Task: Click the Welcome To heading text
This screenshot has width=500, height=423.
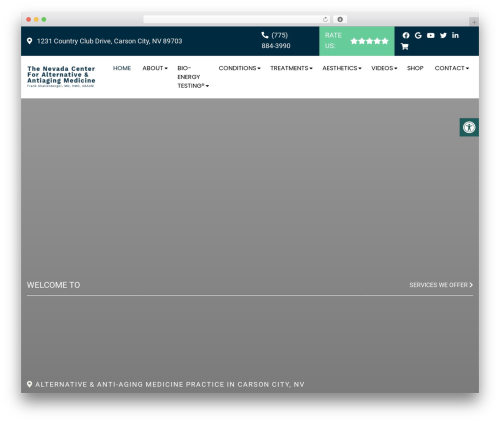Action: point(53,285)
